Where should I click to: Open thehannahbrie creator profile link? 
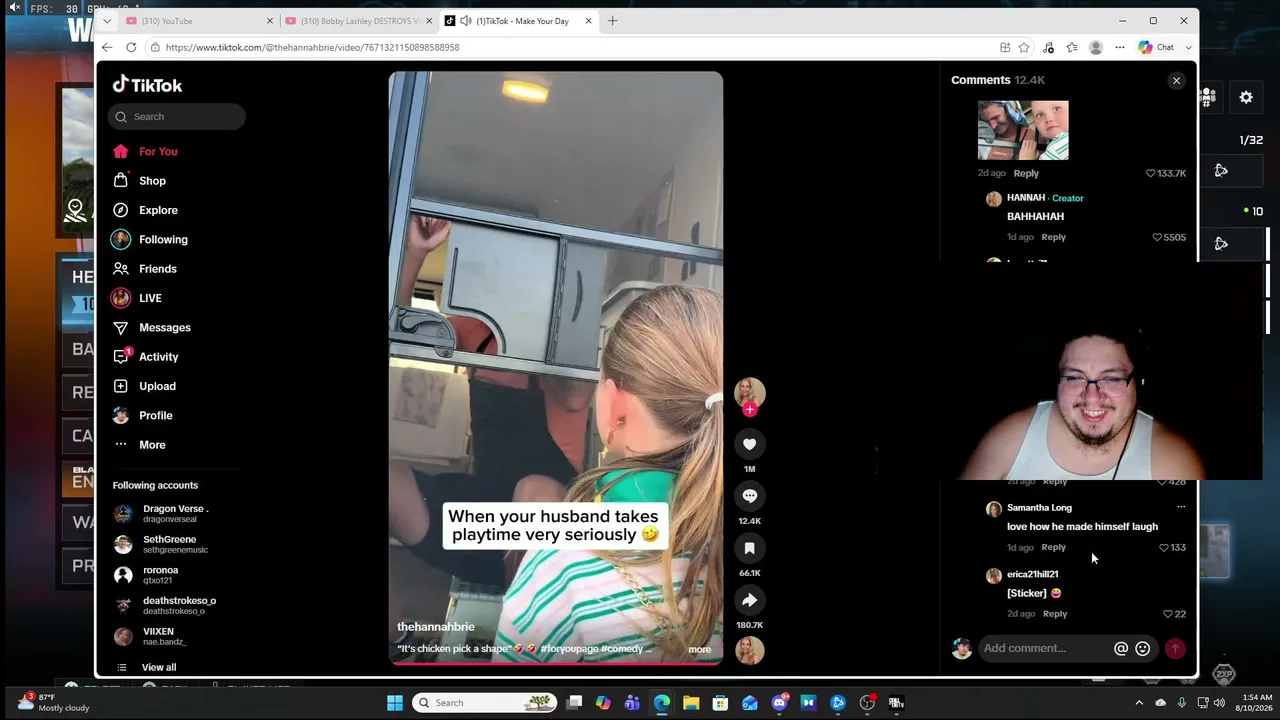[x=435, y=627]
